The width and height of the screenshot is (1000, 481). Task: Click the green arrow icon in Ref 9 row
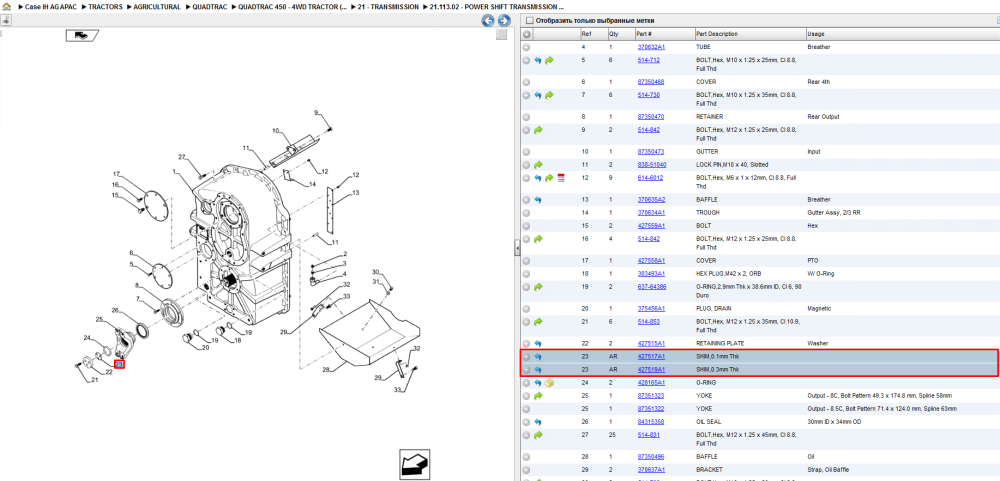pyautogui.click(x=538, y=130)
